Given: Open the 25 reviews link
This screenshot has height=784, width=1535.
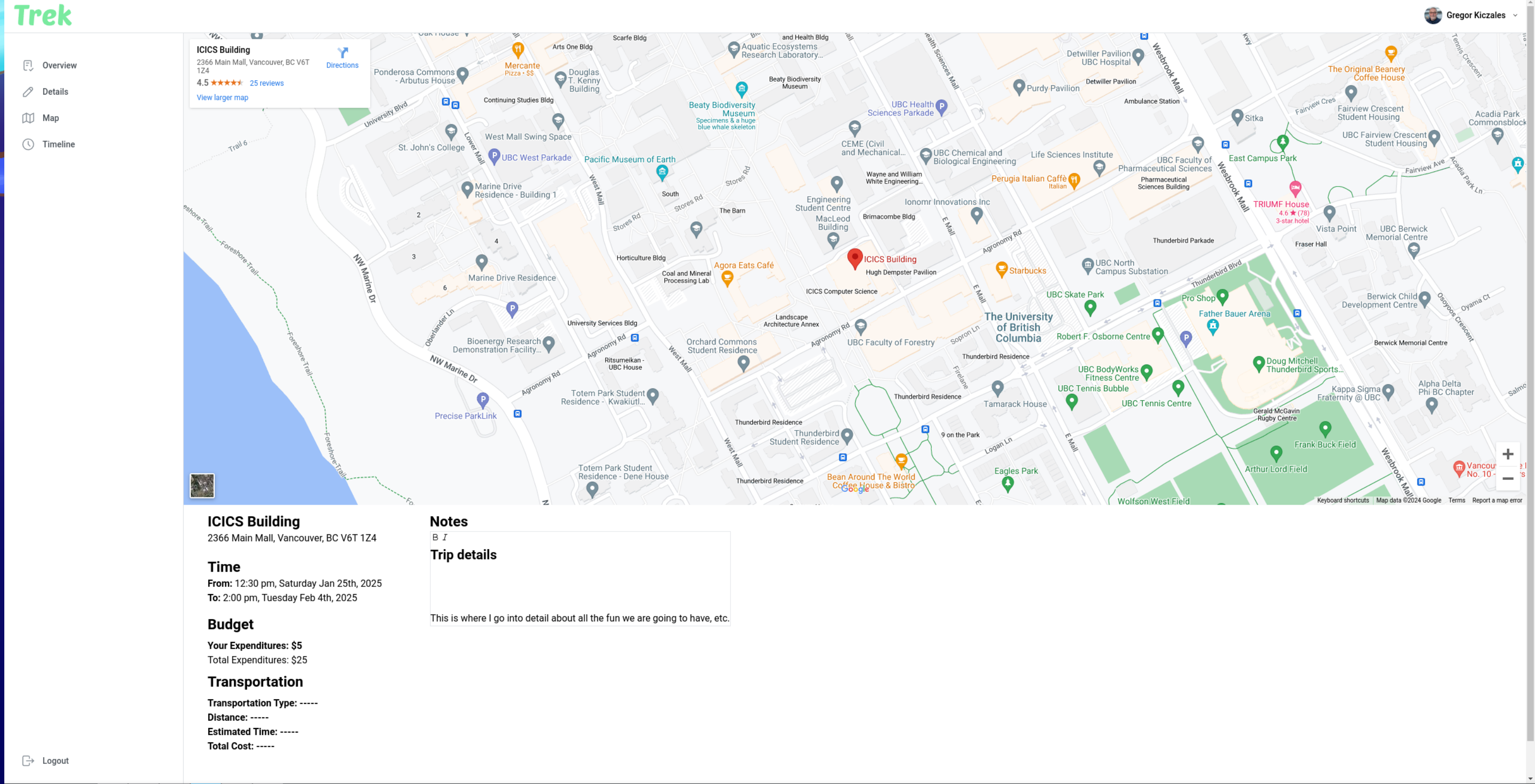Looking at the screenshot, I should (266, 83).
